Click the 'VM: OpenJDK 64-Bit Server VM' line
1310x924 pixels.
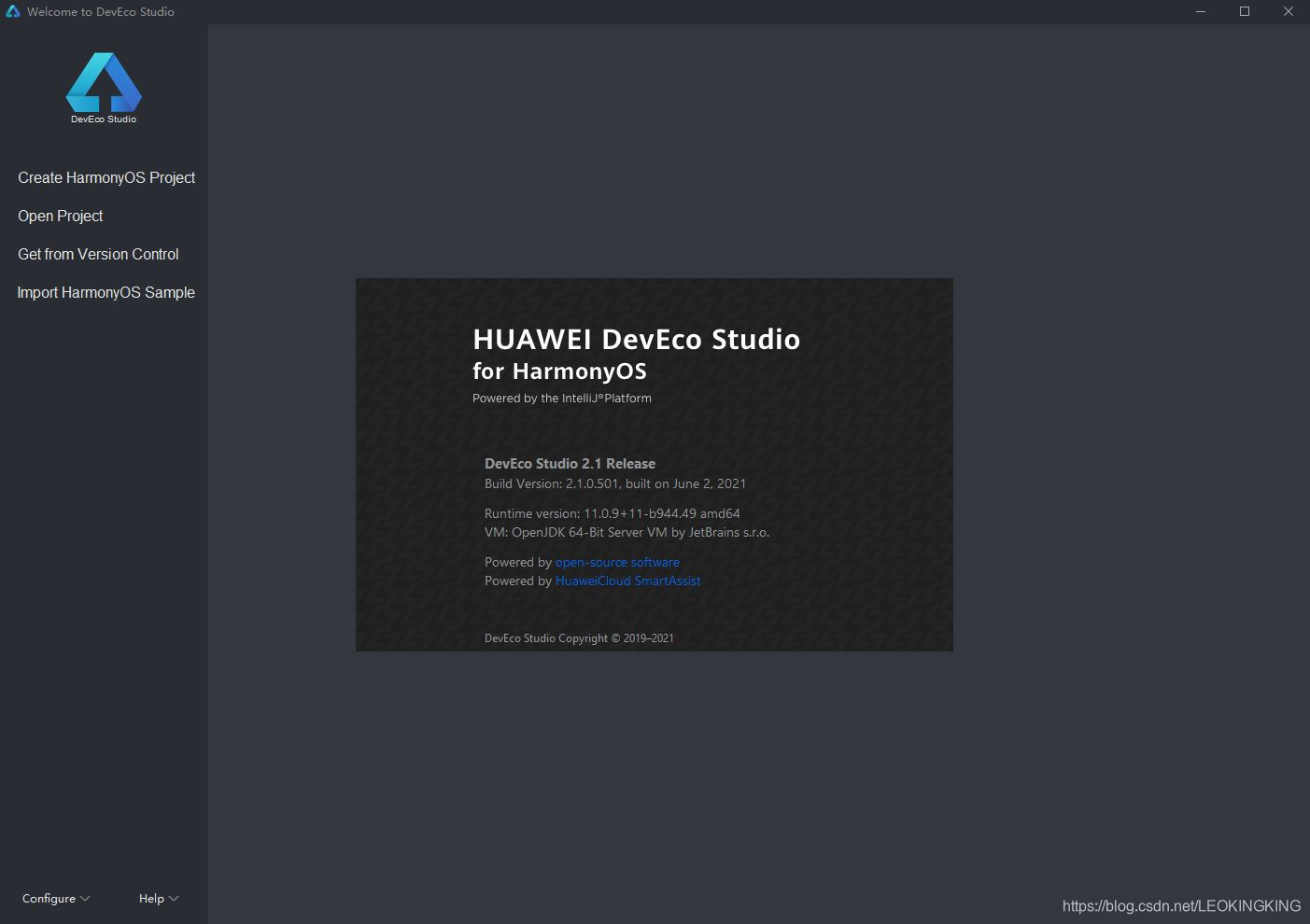[x=627, y=532]
